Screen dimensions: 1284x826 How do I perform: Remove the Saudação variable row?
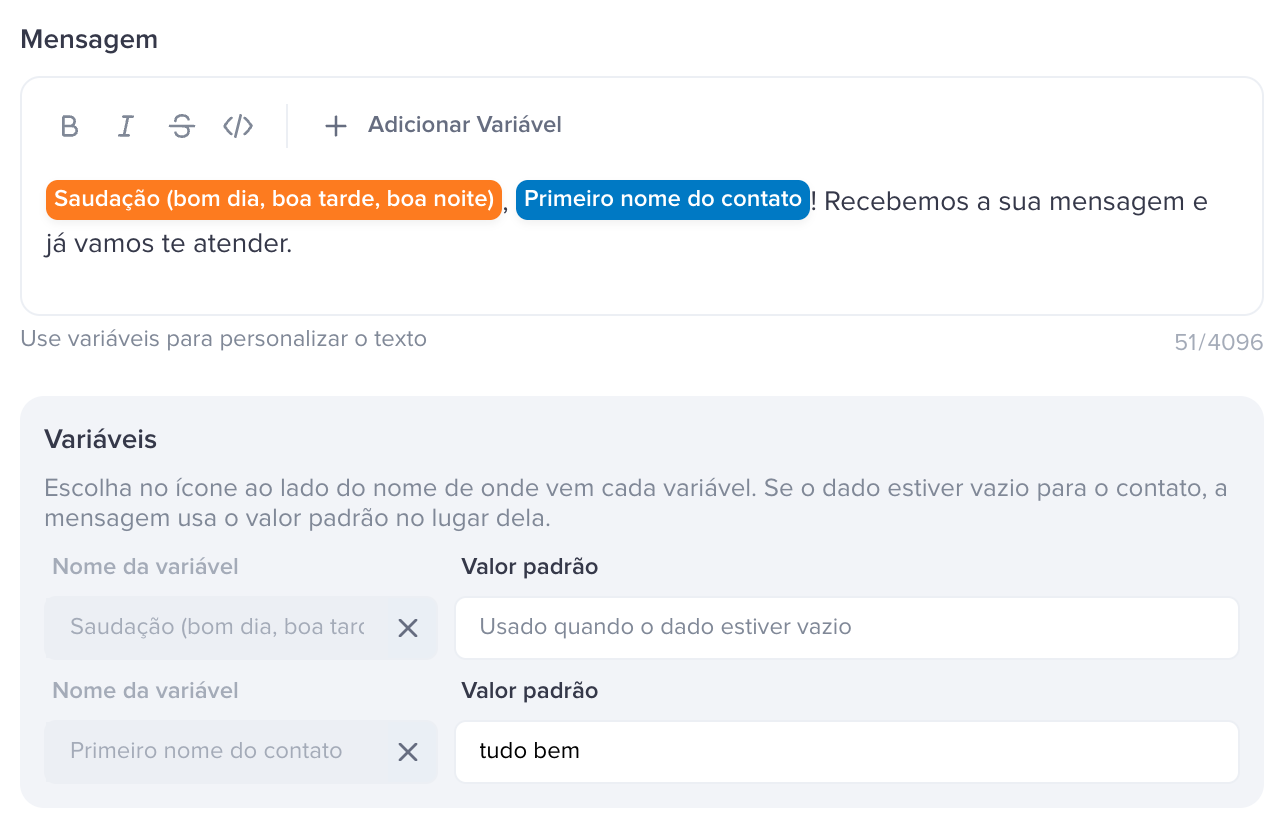(408, 628)
